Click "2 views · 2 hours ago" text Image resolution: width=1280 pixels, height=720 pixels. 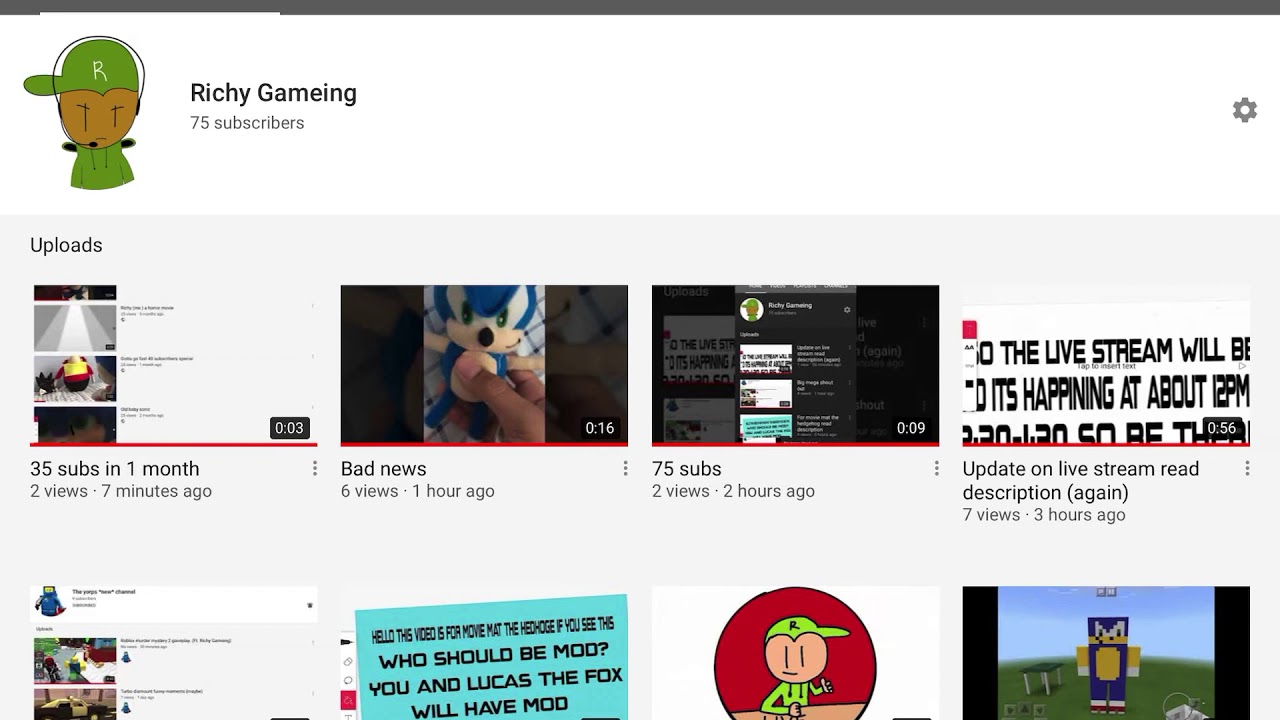pyautogui.click(x=733, y=491)
